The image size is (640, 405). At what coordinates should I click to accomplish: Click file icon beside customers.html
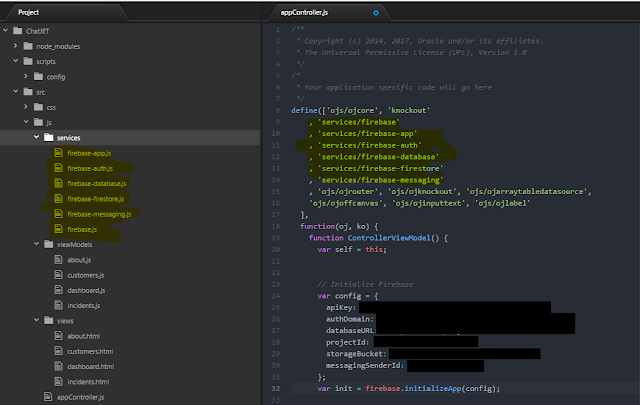coord(58,351)
